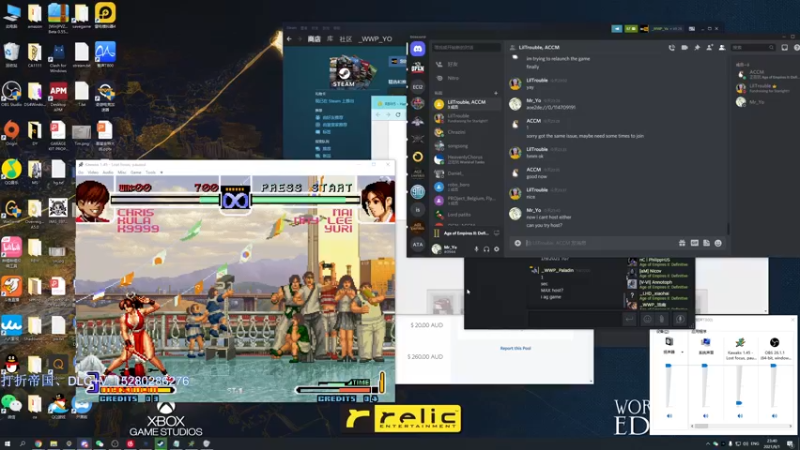Open Discord attachment plus button
800x450 pixels.
[x=517, y=243]
